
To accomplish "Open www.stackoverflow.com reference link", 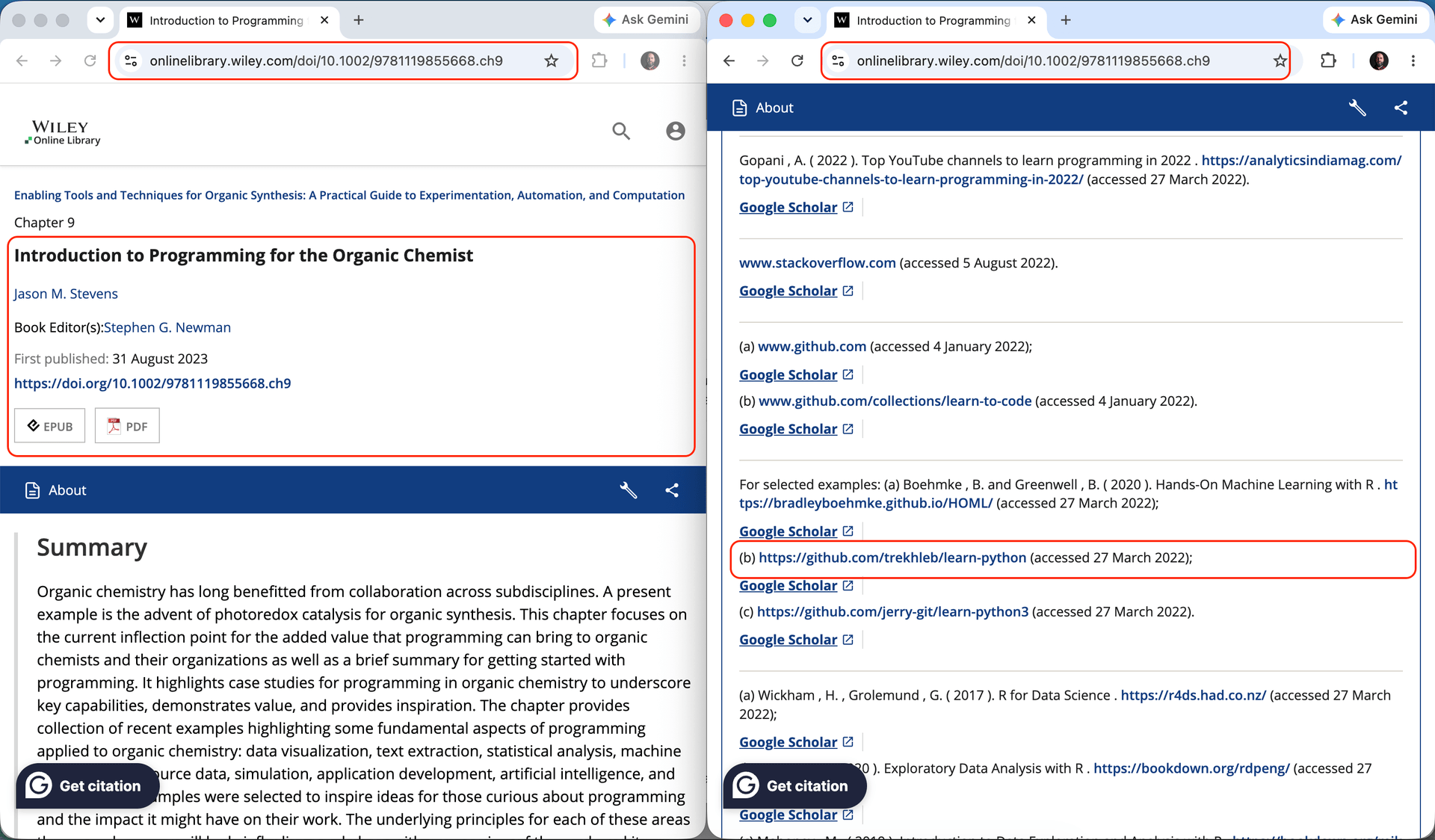I will tap(818, 263).
